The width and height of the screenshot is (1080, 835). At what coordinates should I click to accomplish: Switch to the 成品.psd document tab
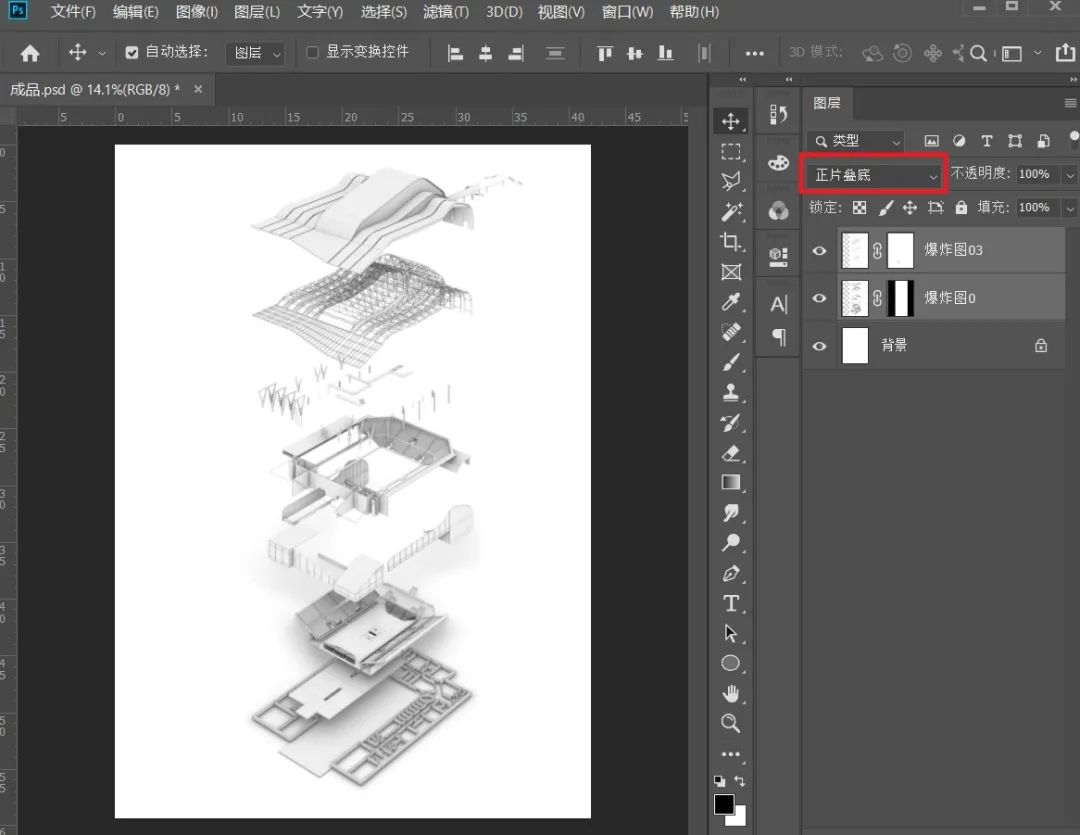coord(95,90)
